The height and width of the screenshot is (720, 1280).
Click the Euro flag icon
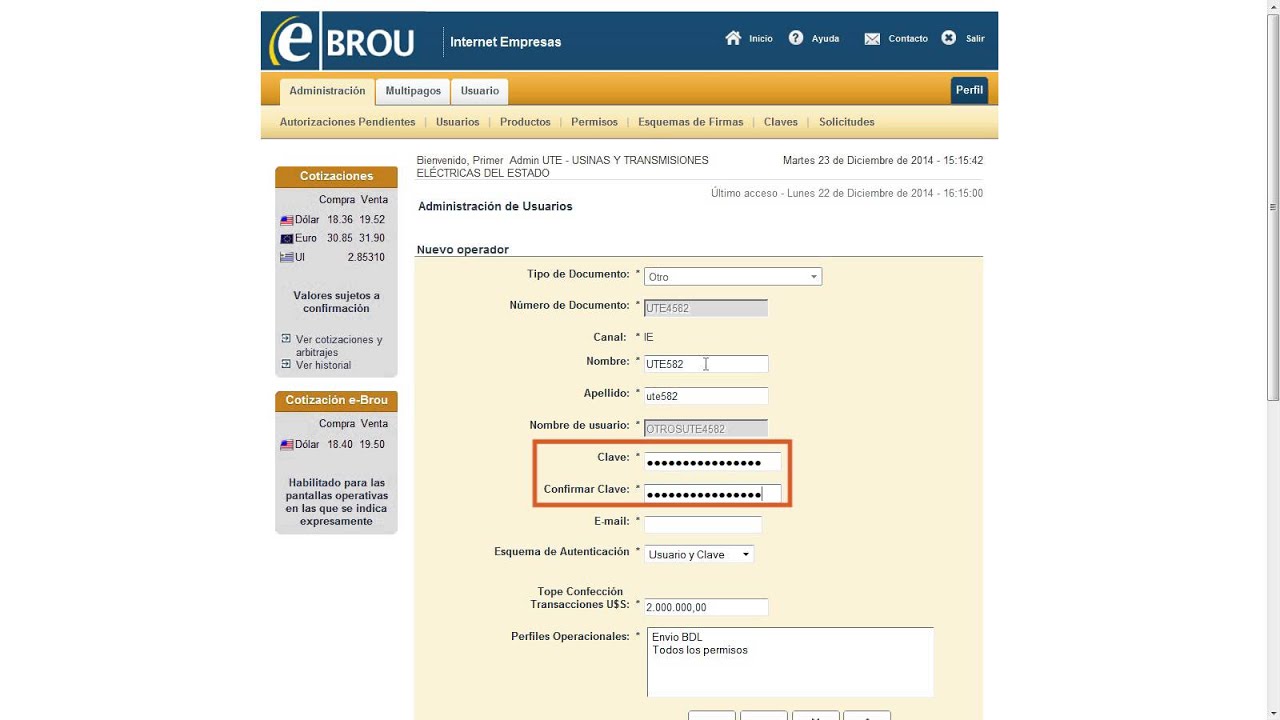coord(287,238)
